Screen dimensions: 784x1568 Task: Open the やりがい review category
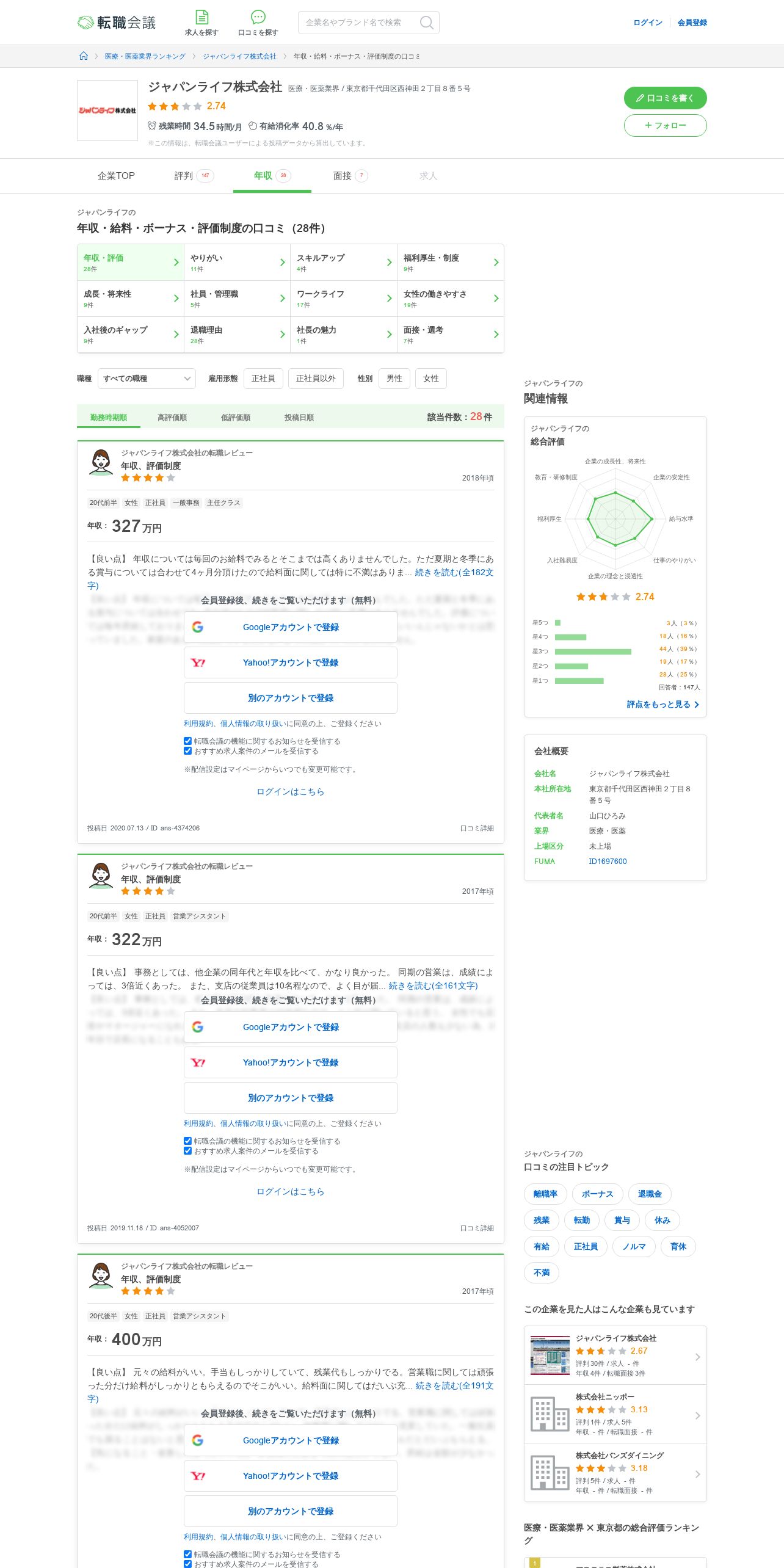(x=237, y=263)
